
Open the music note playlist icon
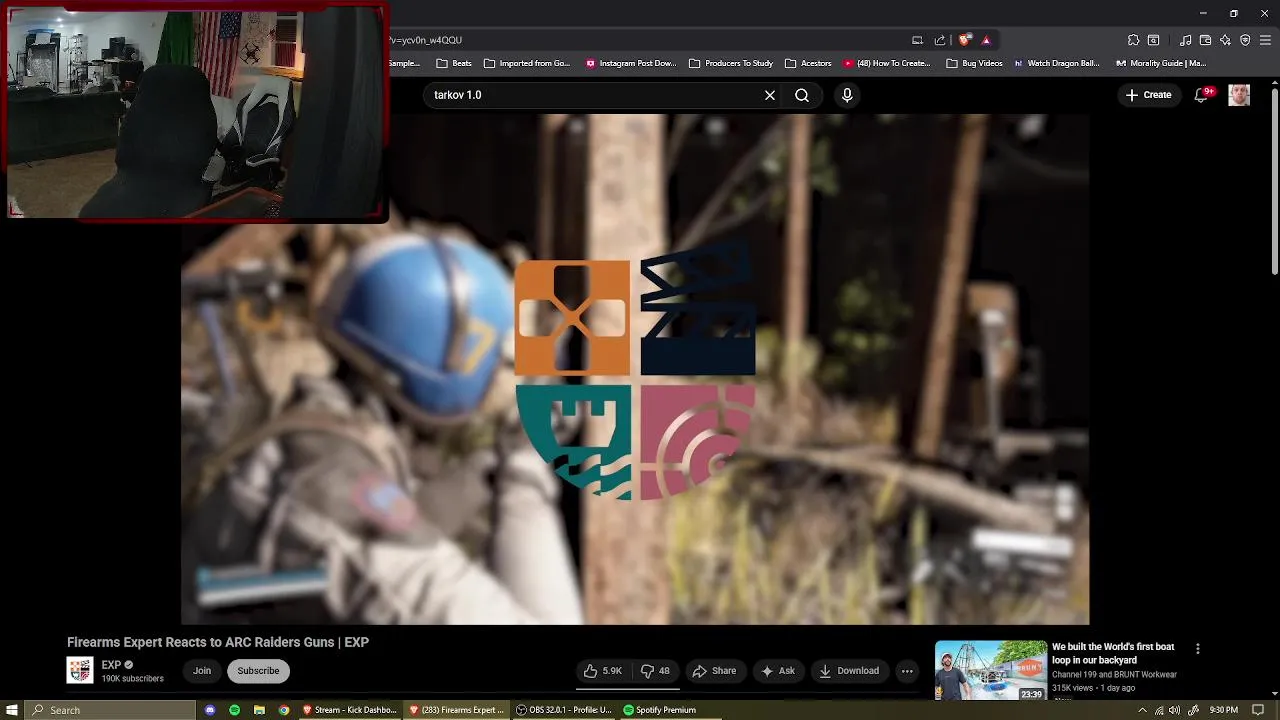1185,40
